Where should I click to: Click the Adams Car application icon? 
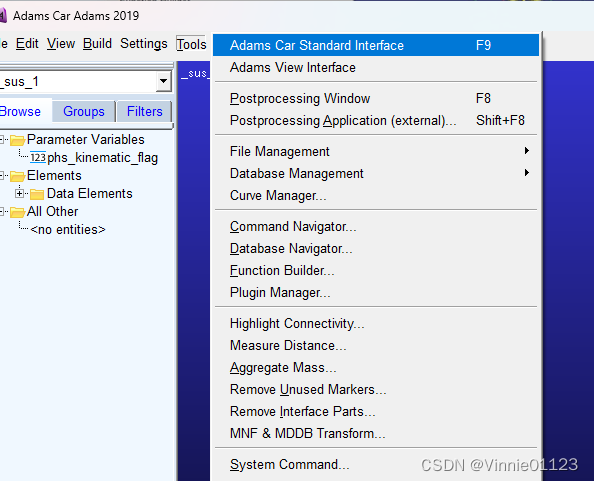pos(3,16)
